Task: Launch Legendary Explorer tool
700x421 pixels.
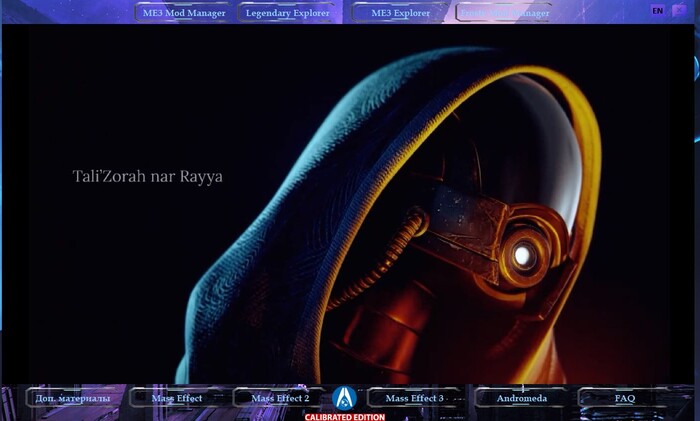Action: point(288,13)
